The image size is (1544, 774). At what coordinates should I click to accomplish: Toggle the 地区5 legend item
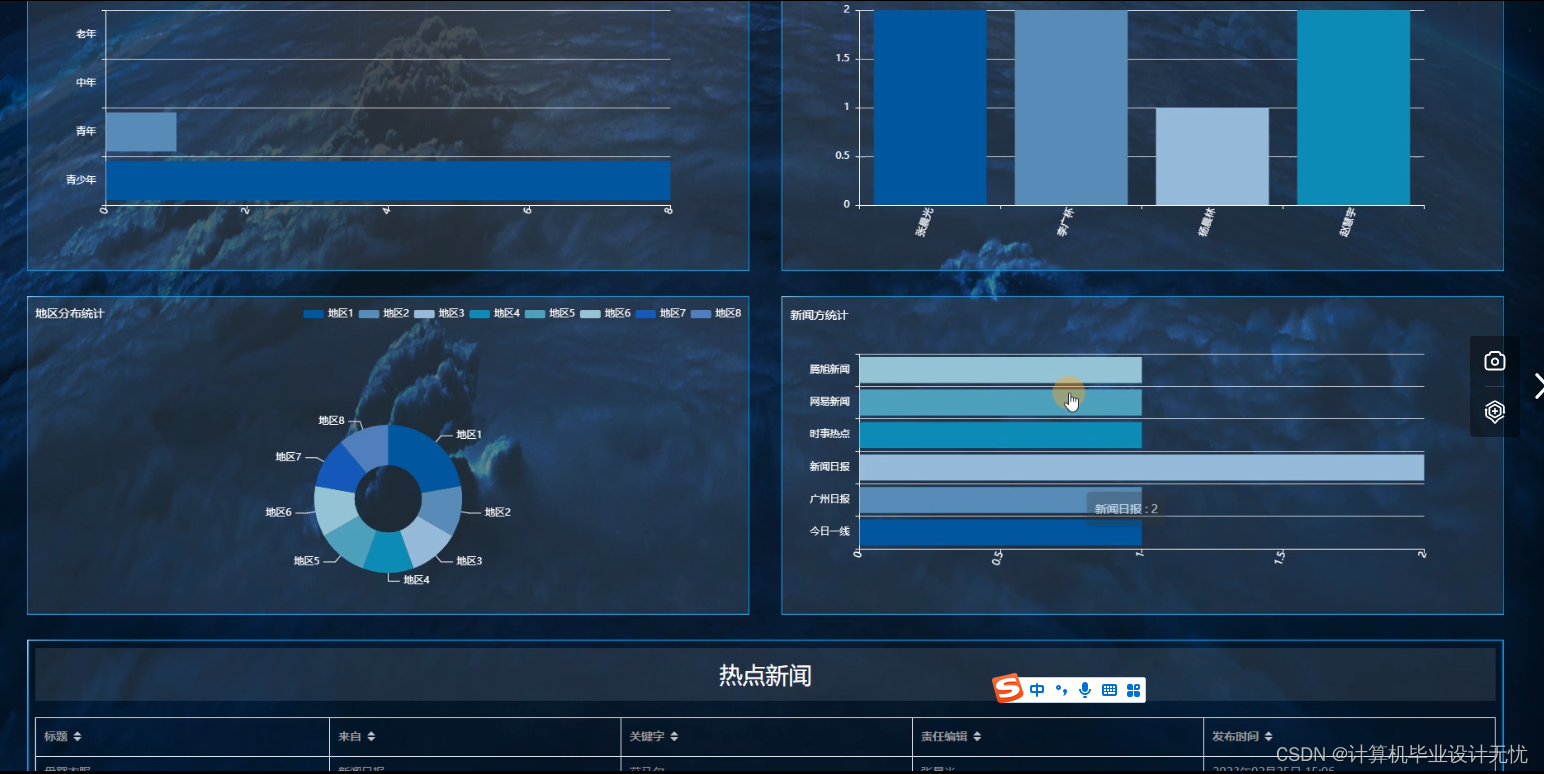tap(550, 314)
